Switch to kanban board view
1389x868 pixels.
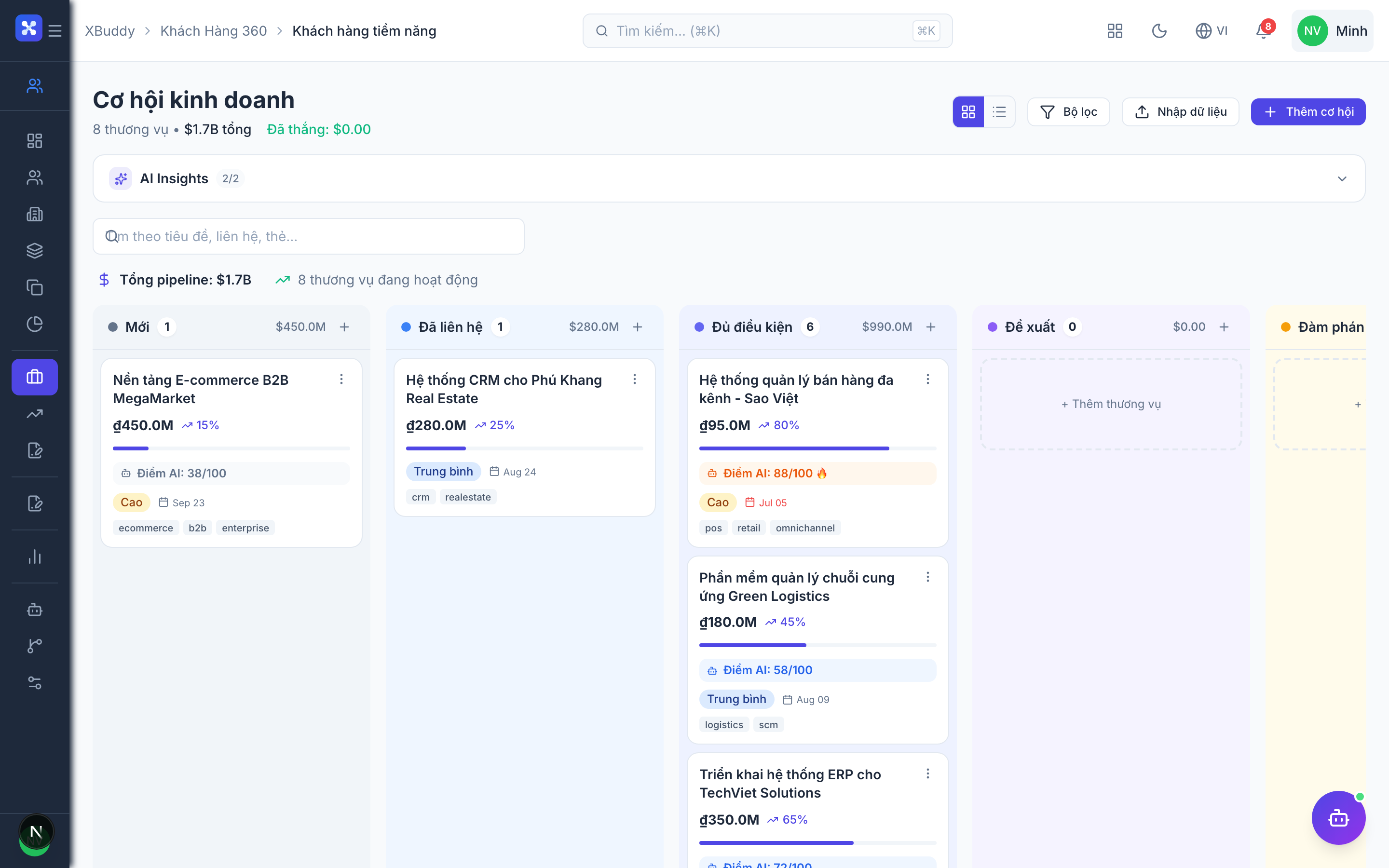coord(968,111)
